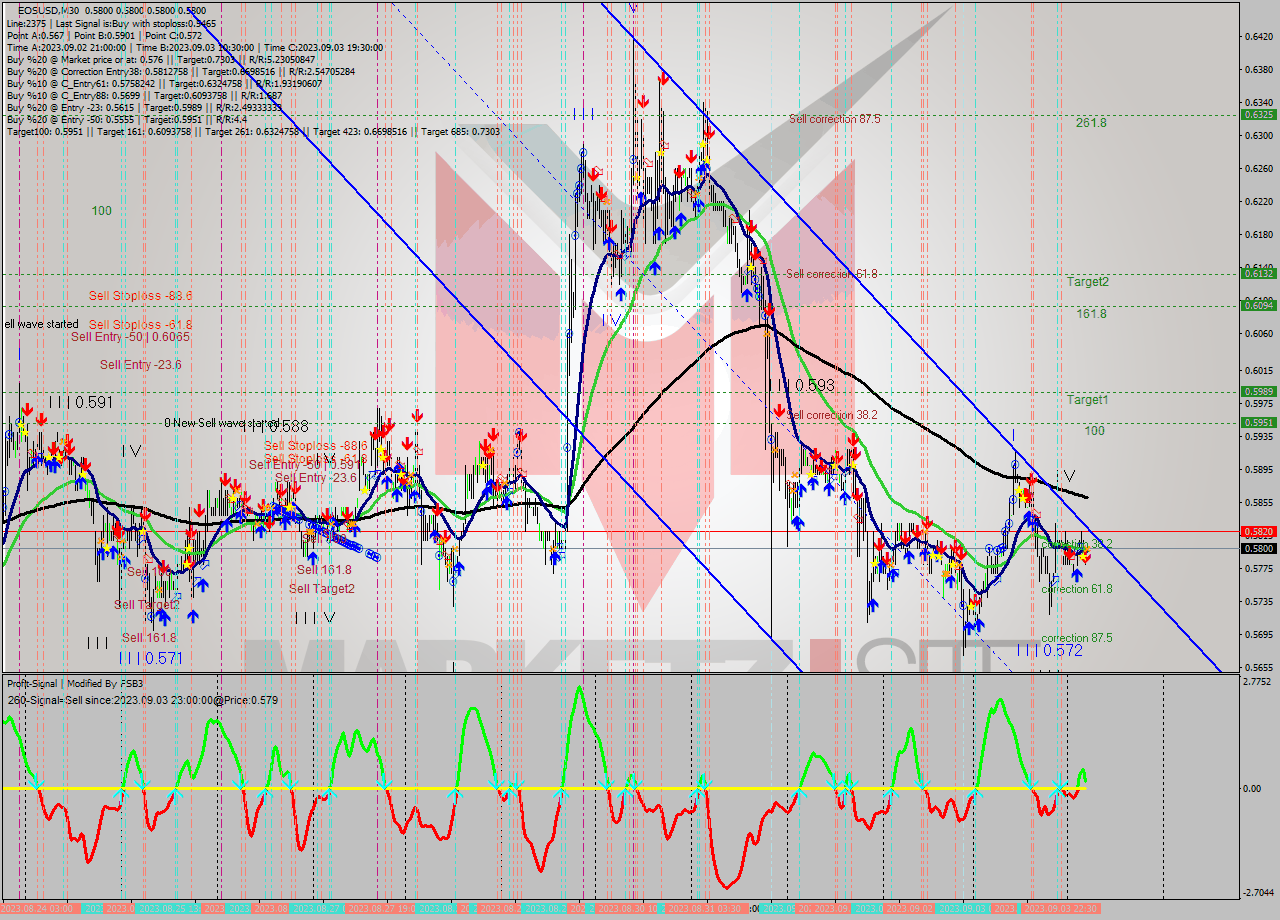Select the 'I I I 0.593' wave label

pos(800,385)
